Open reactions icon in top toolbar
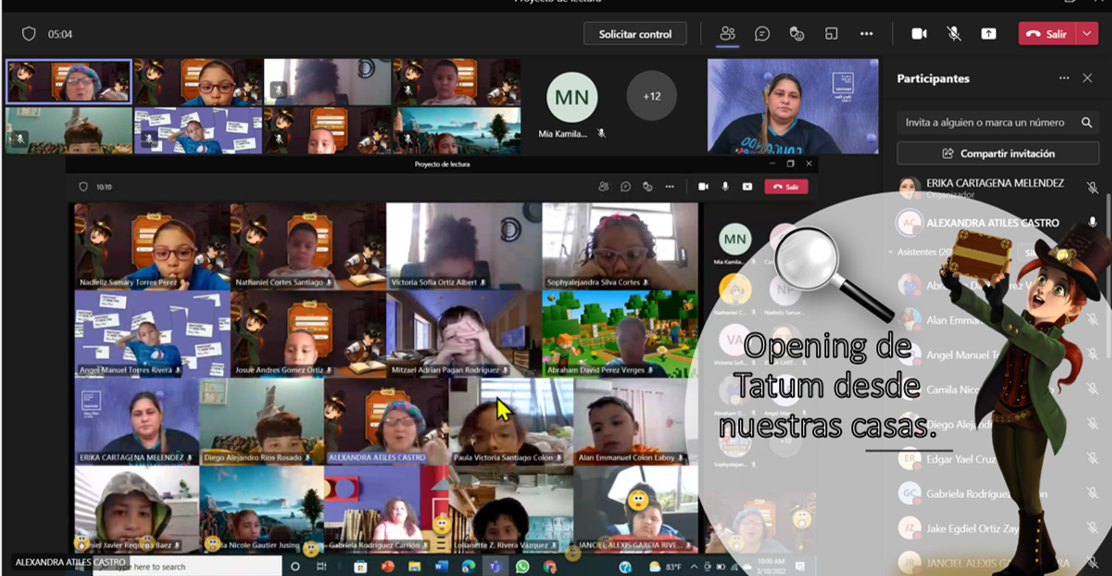1112x576 pixels. [x=797, y=33]
